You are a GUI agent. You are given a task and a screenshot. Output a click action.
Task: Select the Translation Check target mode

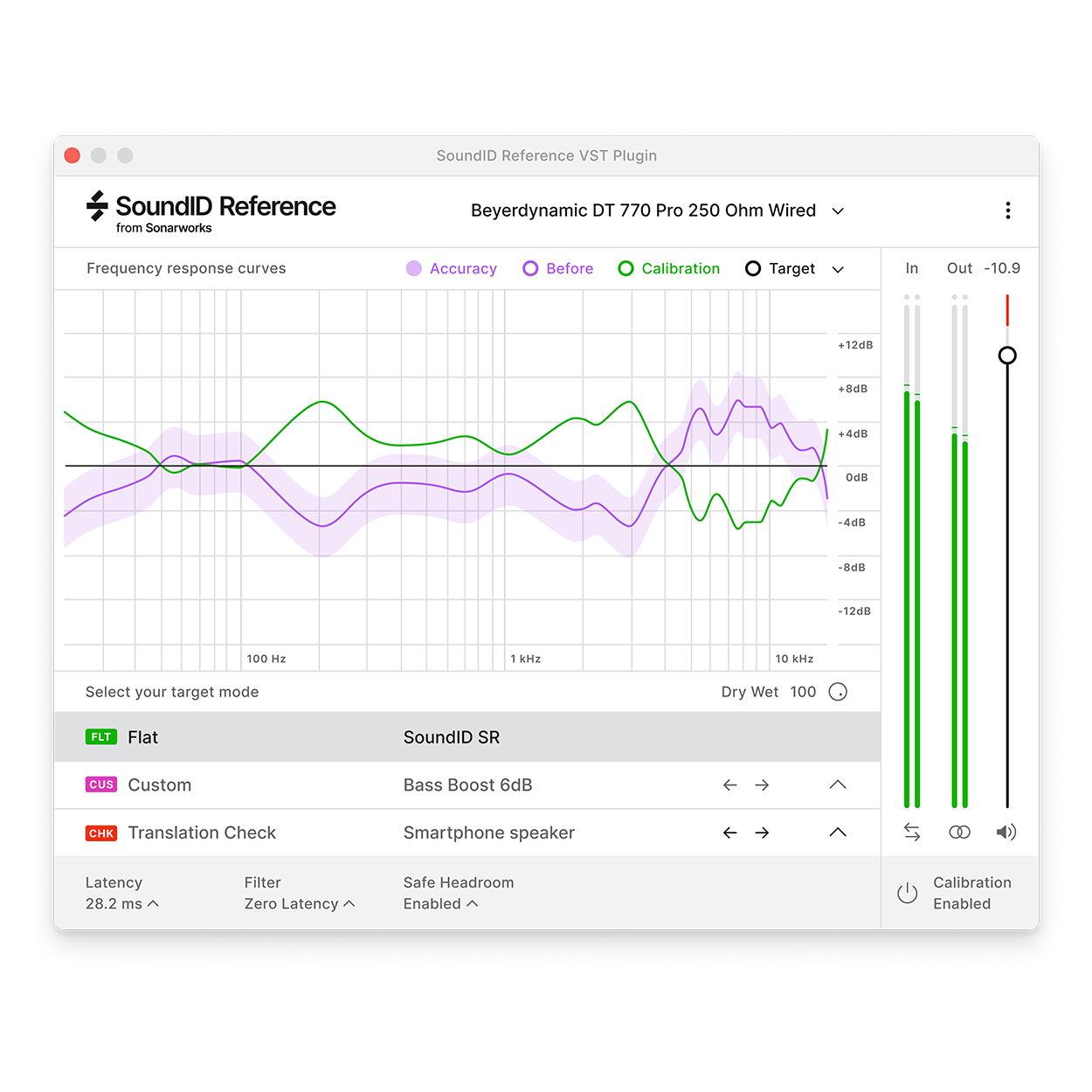467,833
